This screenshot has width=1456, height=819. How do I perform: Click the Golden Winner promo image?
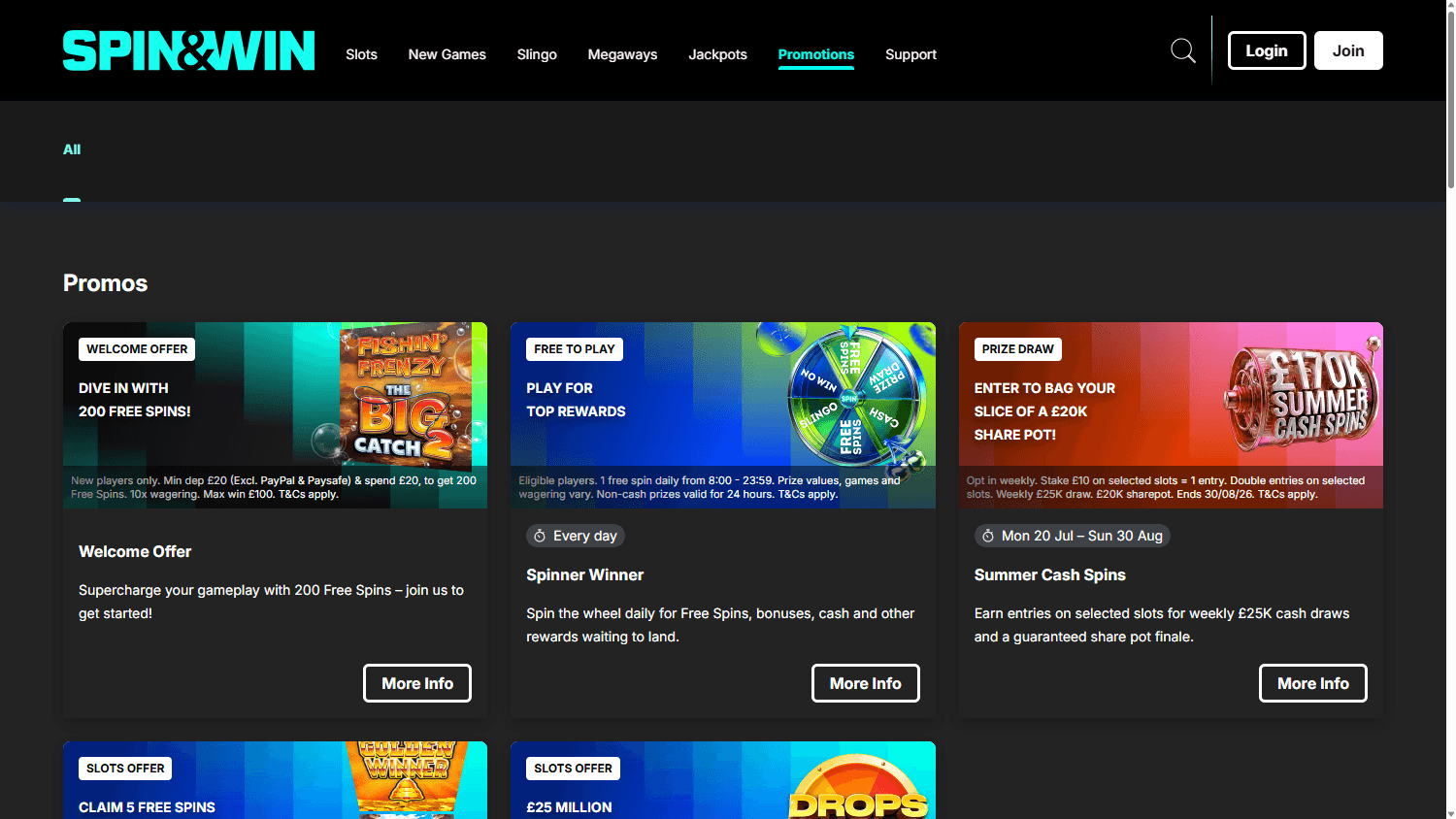[408, 780]
